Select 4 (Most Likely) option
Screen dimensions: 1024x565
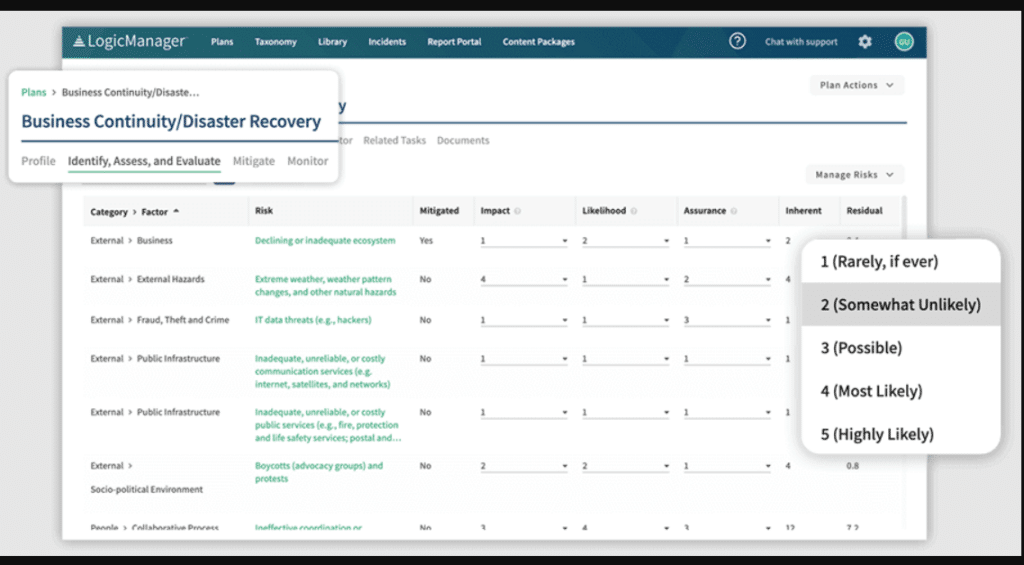(901, 391)
